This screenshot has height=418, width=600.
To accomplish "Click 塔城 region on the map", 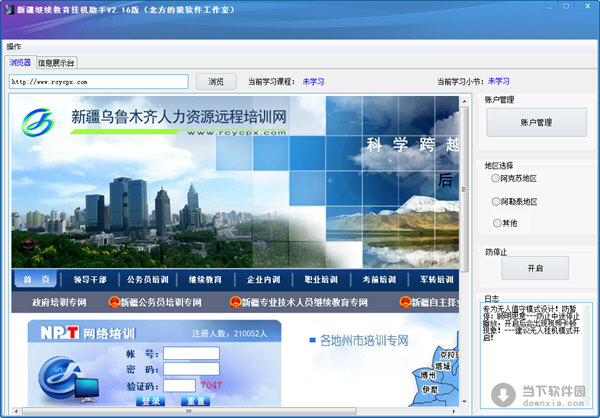I will pos(442,366).
